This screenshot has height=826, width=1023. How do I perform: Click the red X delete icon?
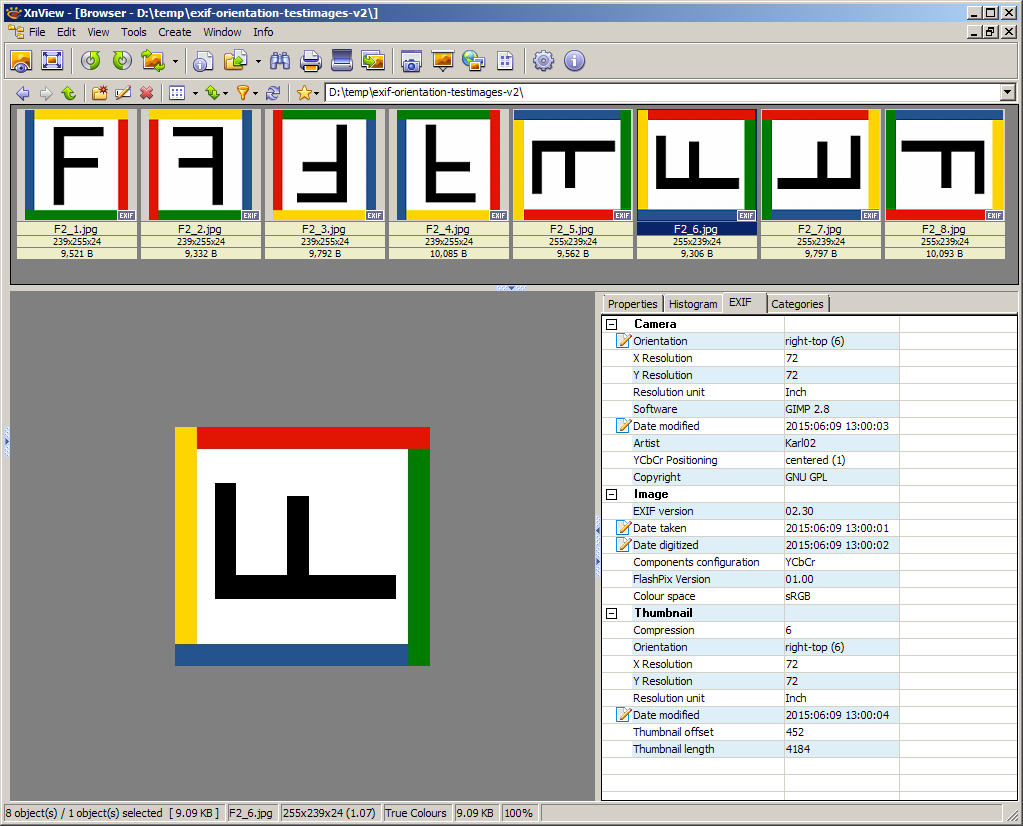(x=146, y=93)
